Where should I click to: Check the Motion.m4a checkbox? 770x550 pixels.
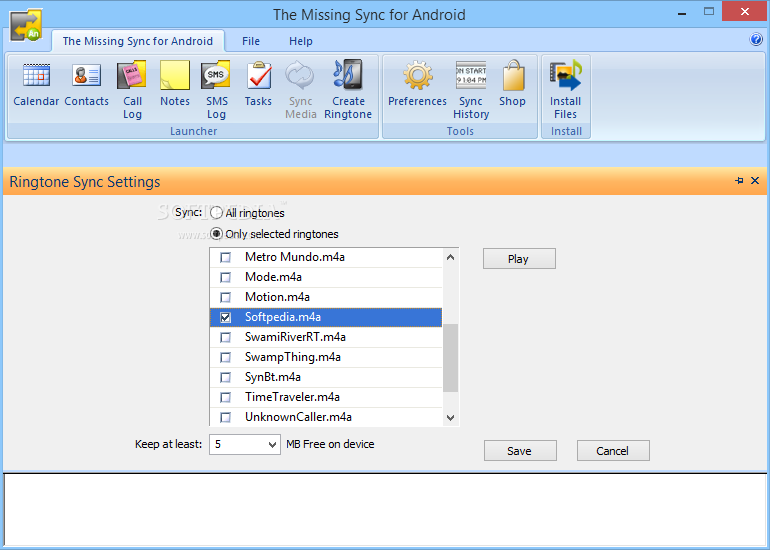225,298
